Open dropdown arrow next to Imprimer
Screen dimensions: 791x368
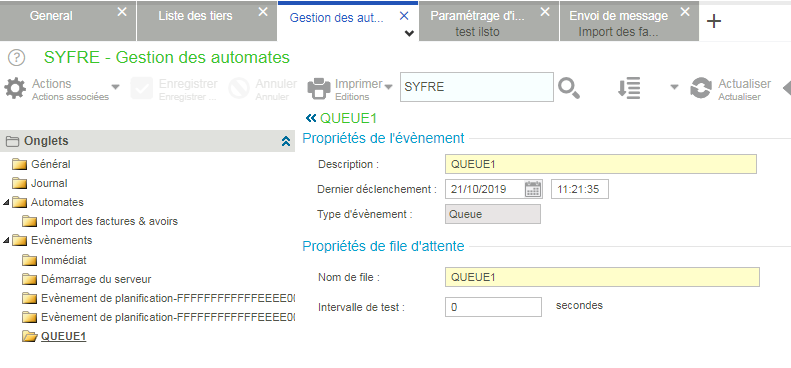tap(388, 87)
